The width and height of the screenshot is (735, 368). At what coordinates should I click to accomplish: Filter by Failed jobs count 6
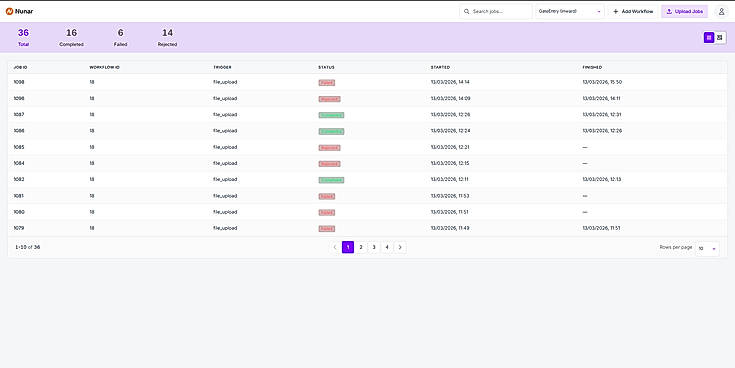(x=120, y=38)
